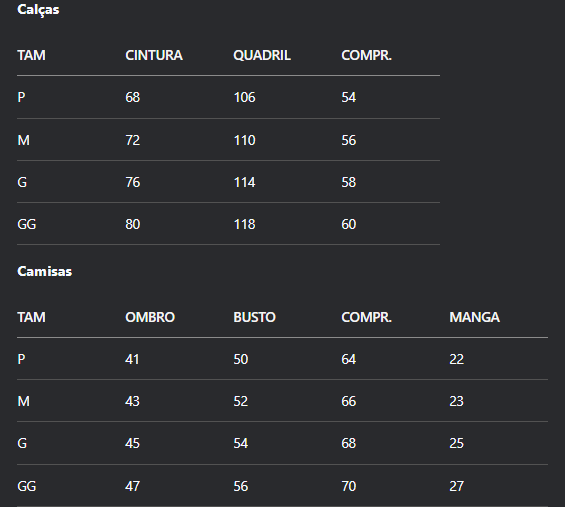565x507 pixels.
Task: Click the quadril value 106
Action: coord(244,97)
